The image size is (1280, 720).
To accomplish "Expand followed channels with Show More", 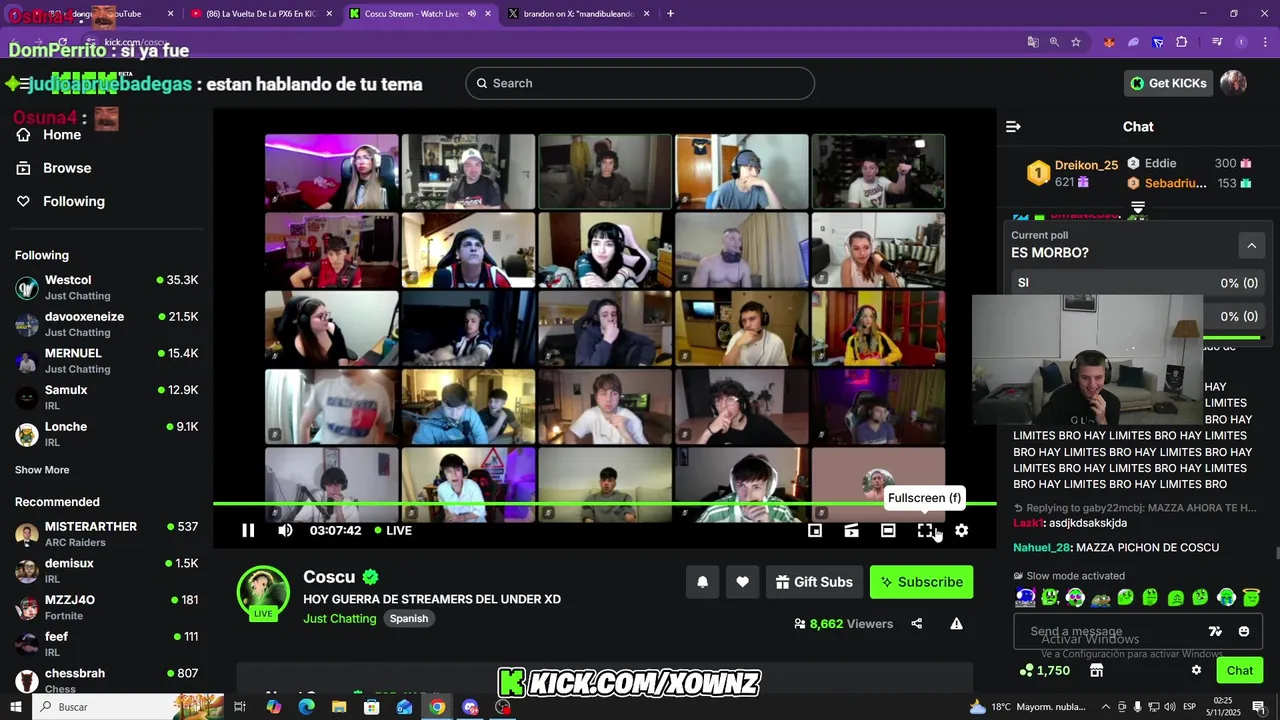I will 42,470.
